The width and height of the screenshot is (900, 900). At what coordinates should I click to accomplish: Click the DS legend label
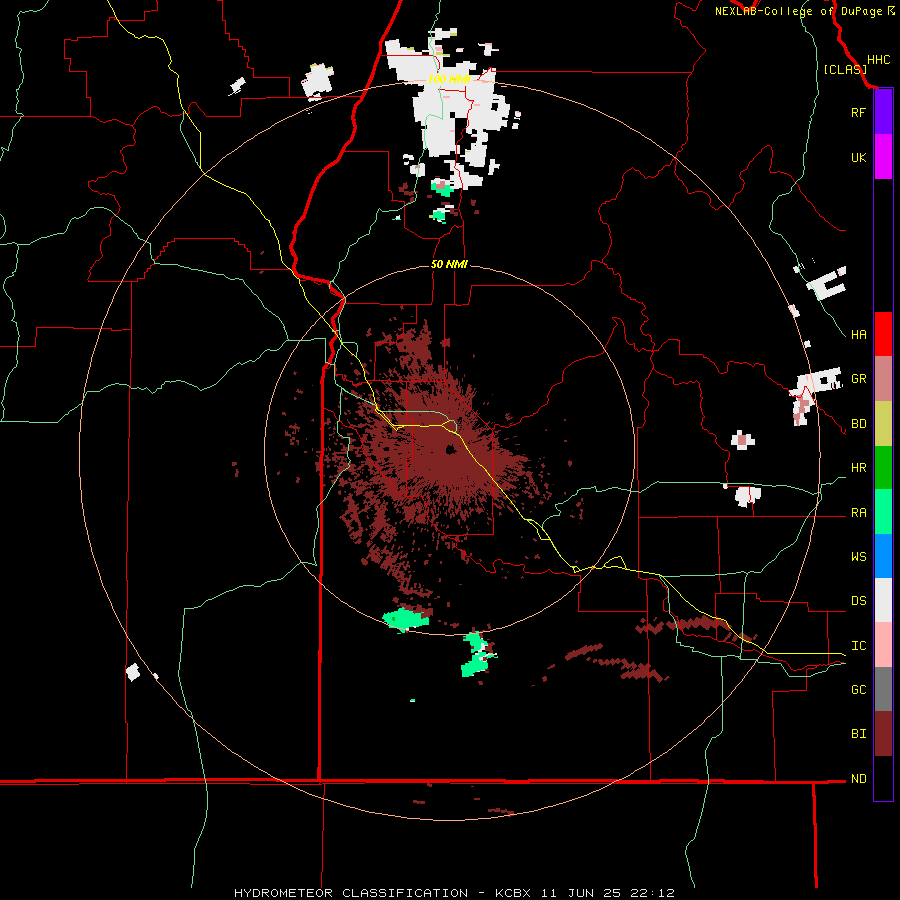(x=858, y=601)
